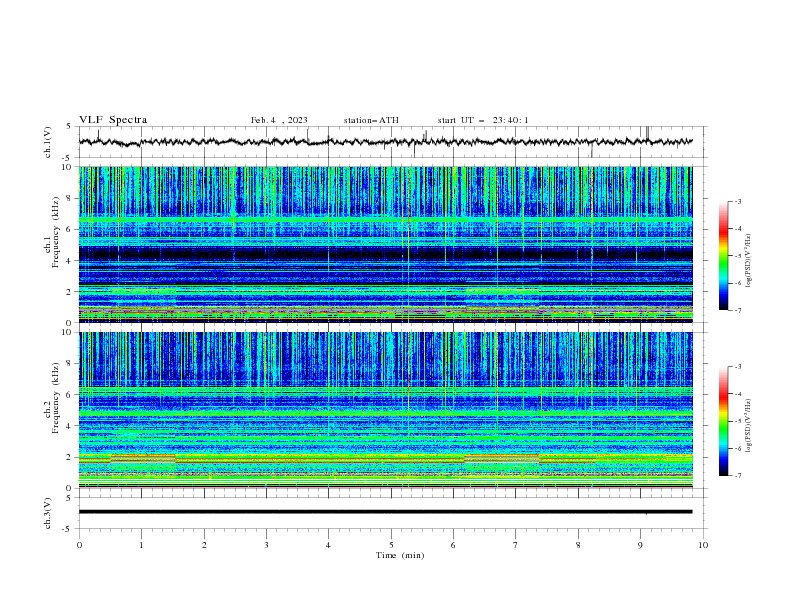
Task: Click the "station=ATH" header label
Action: tap(371, 120)
